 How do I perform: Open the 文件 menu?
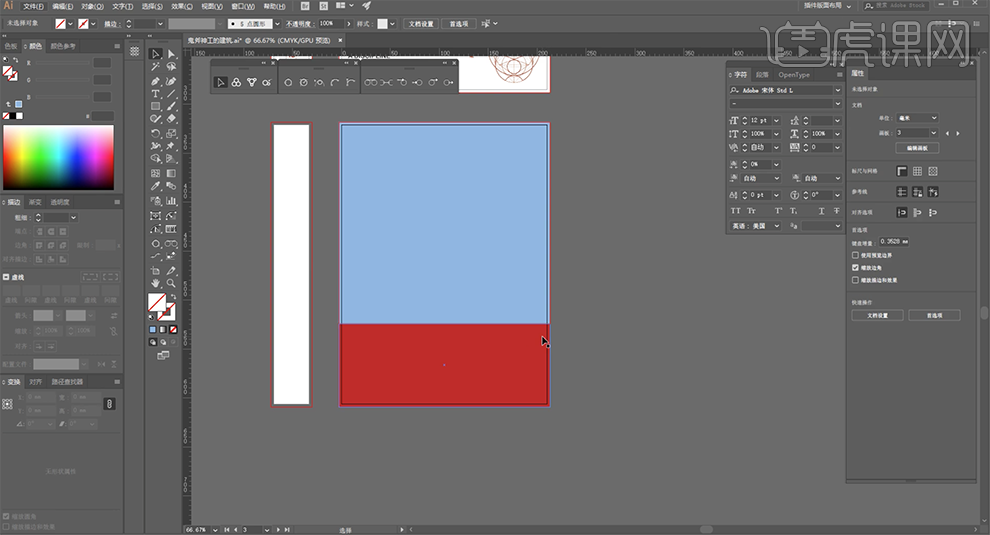(x=33, y=6)
